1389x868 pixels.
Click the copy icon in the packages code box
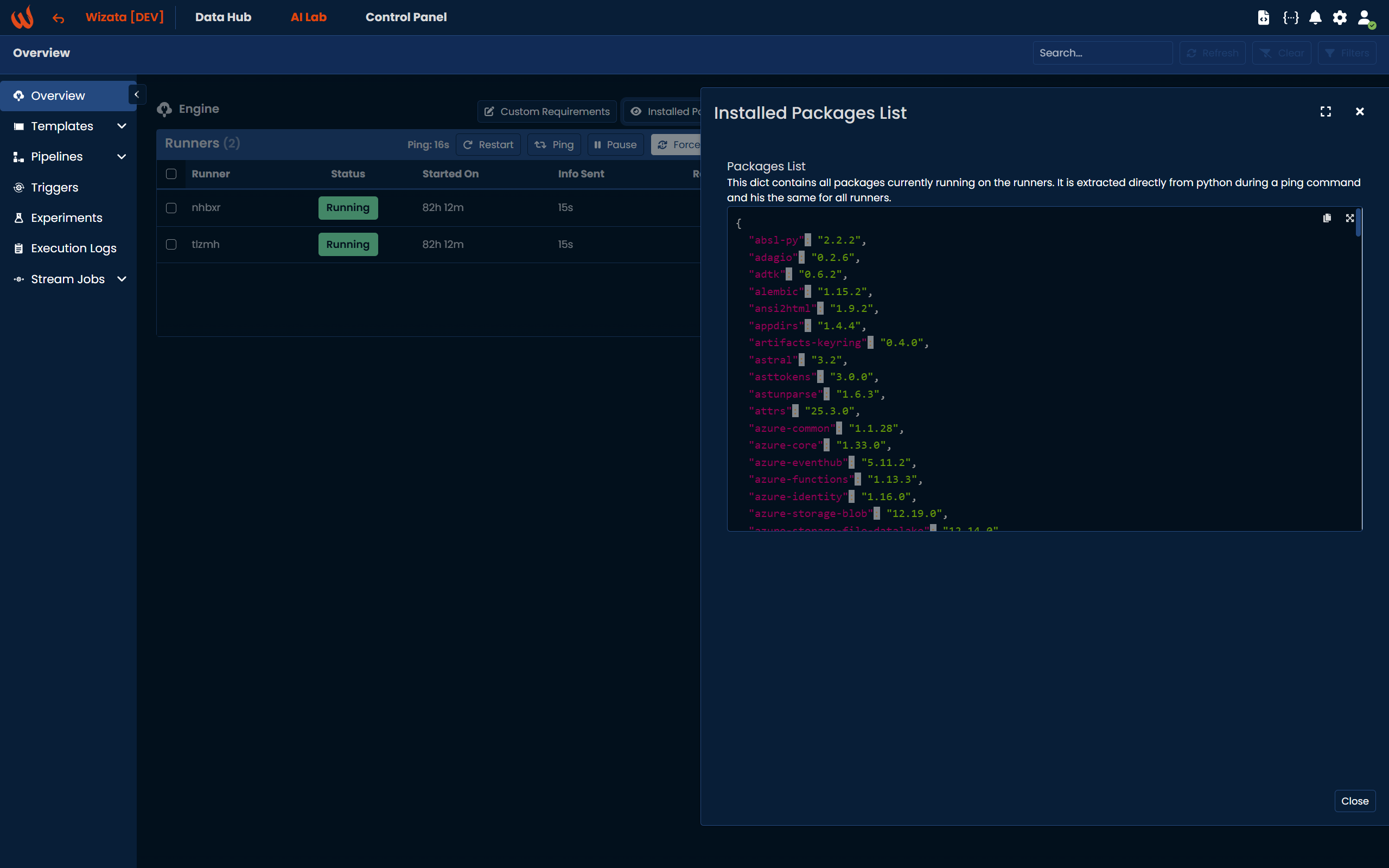1327,218
